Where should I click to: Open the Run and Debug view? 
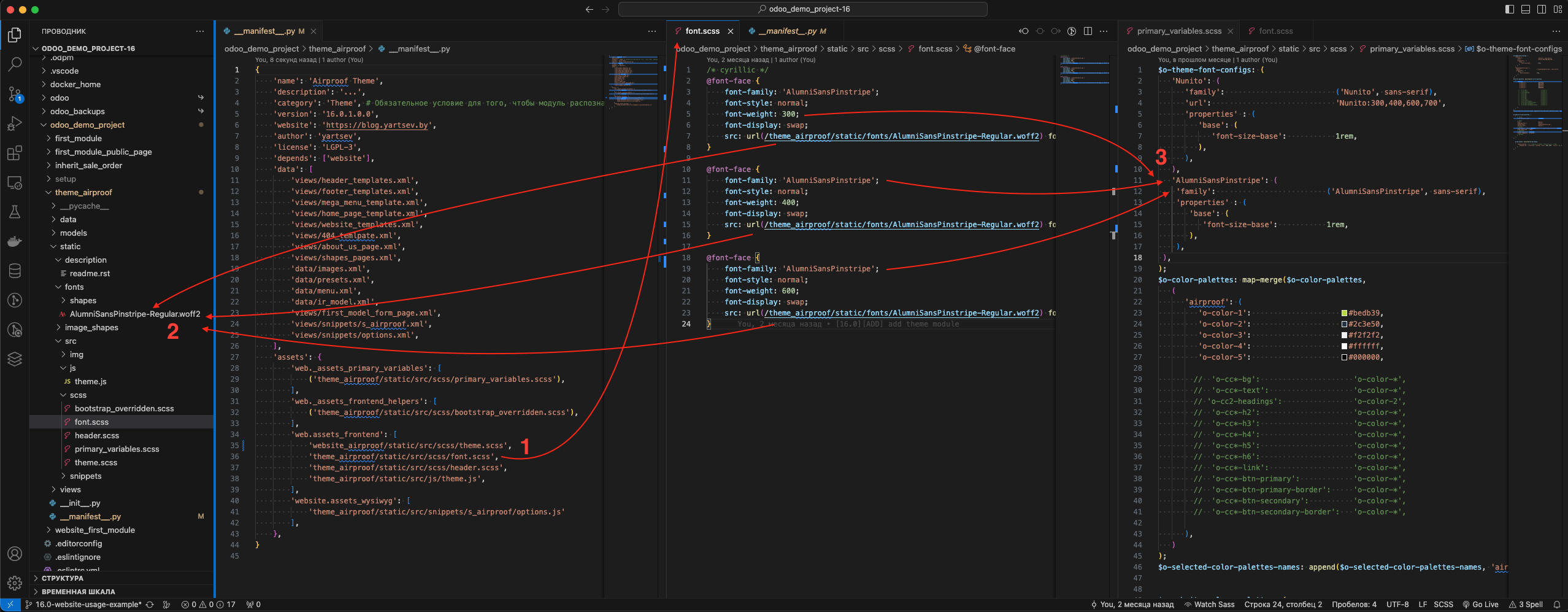(x=15, y=123)
